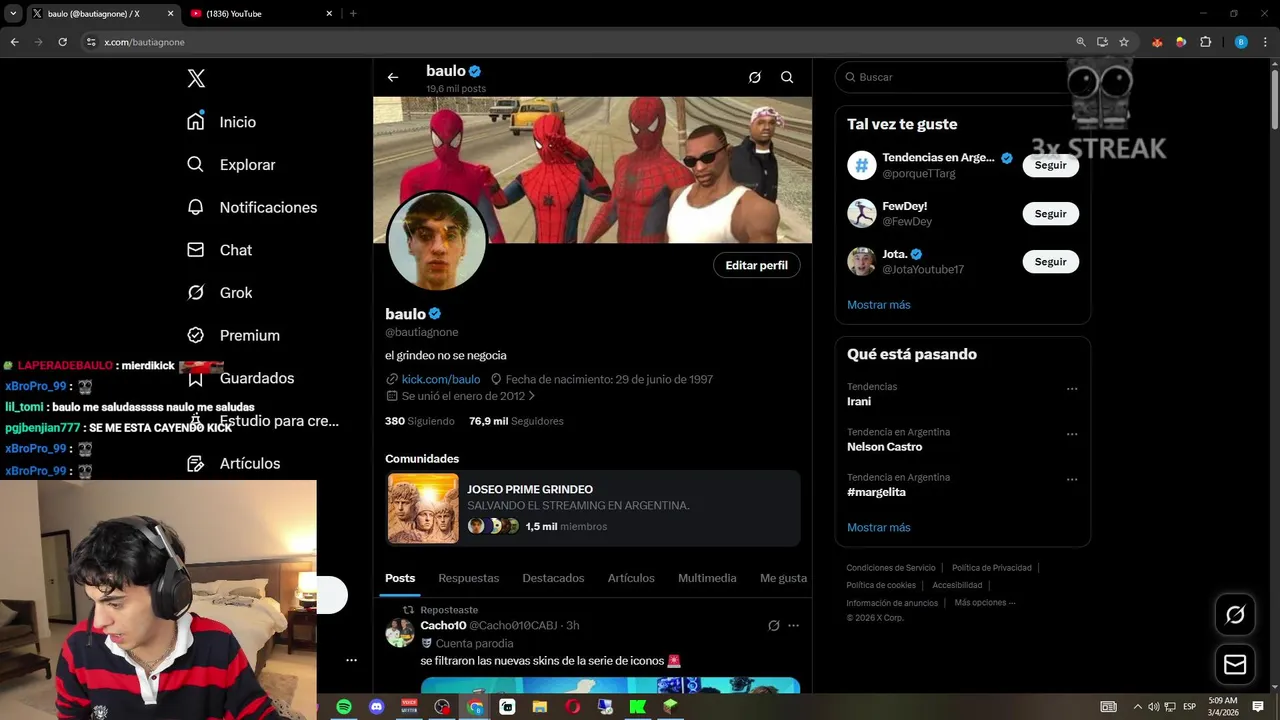The image size is (1280, 720).
Task: Reload the page in Chrome
Action: click(62, 42)
